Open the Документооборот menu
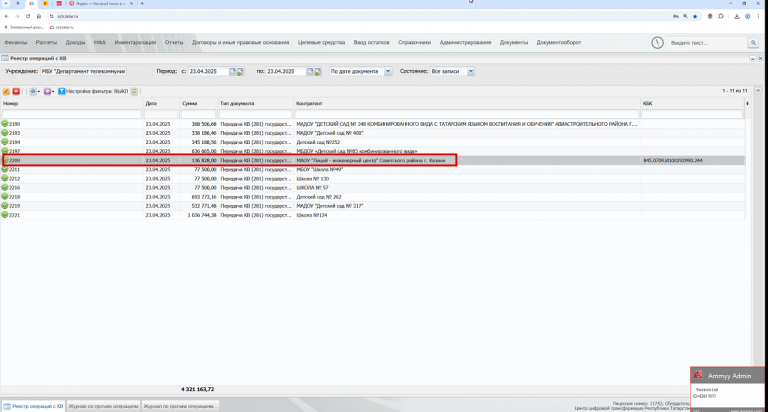This screenshot has height=412, width=768. (x=559, y=43)
